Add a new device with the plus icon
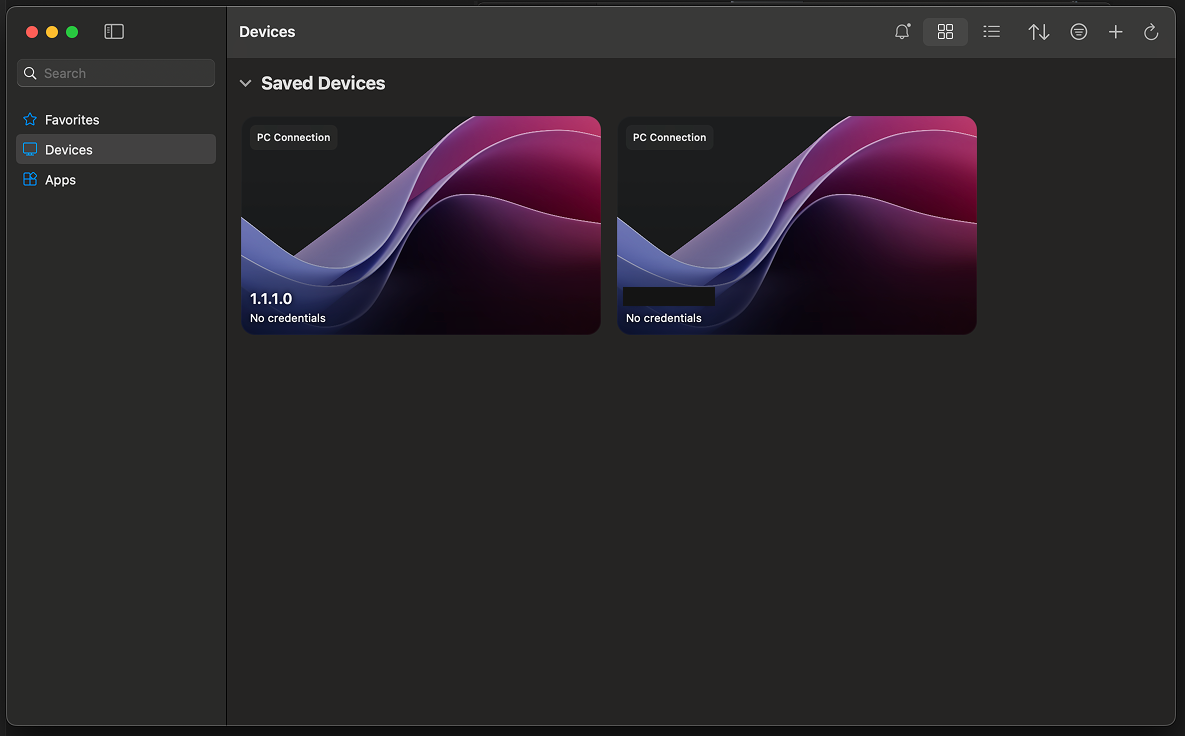1185x736 pixels. click(1115, 31)
